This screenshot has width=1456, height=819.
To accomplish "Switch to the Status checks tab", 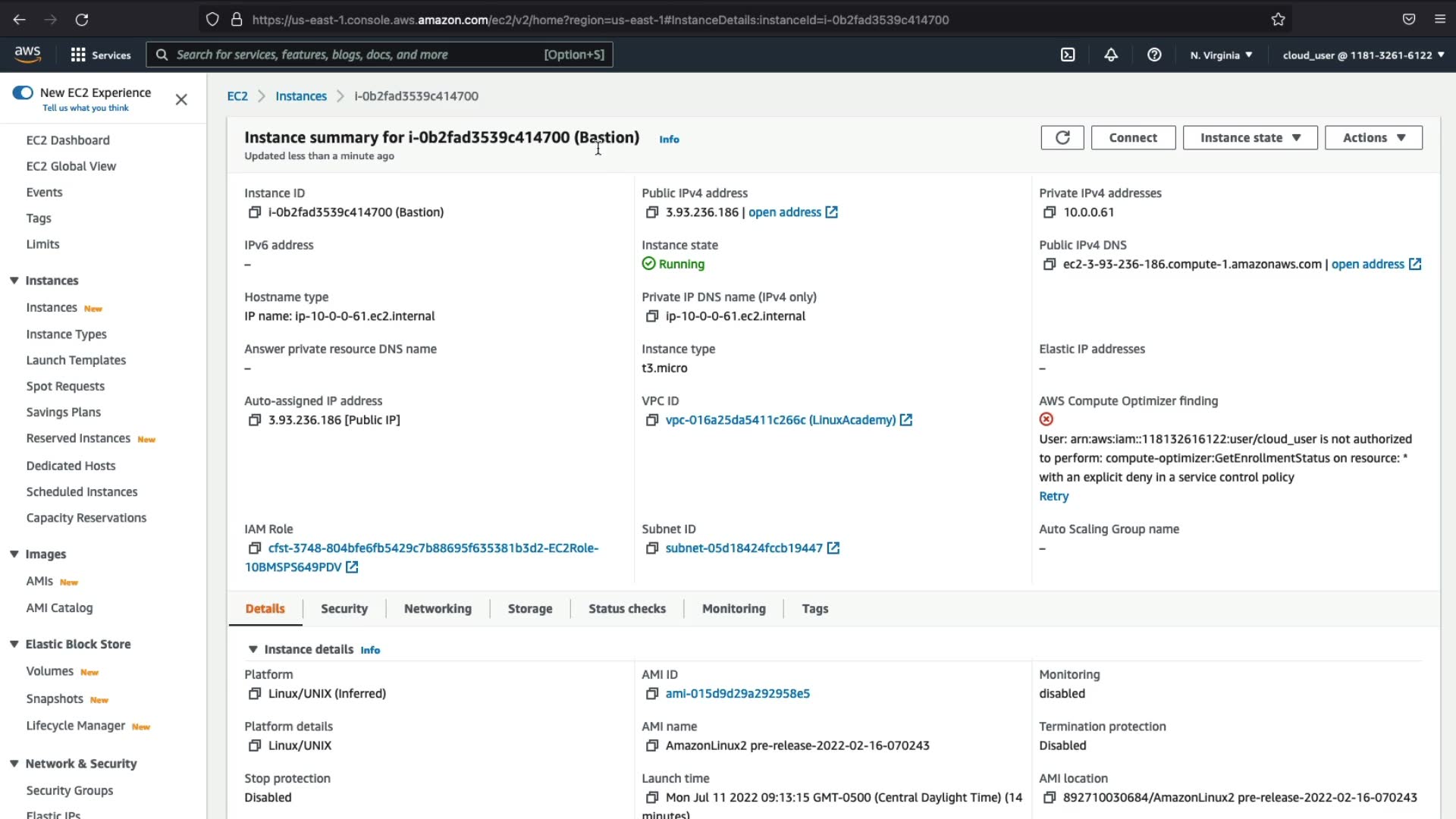I will tap(626, 608).
